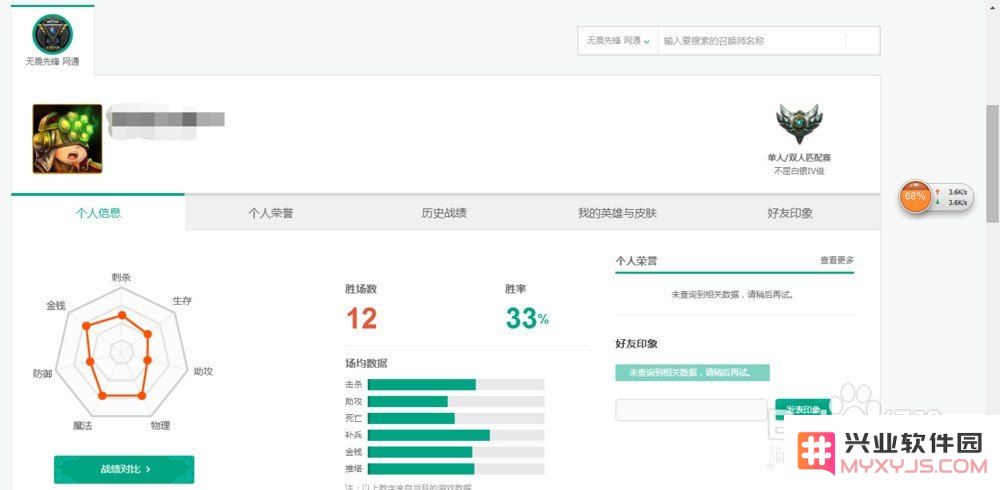The height and width of the screenshot is (490, 1000).
Task: Click the 死亡 stat bar
Action: (456, 419)
